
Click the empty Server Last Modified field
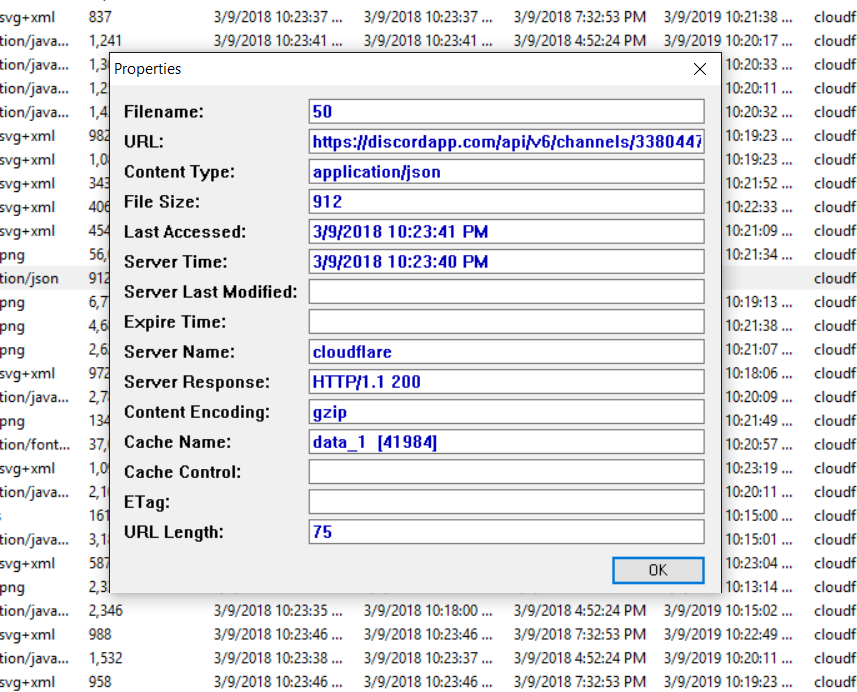[x=505, y=291]
